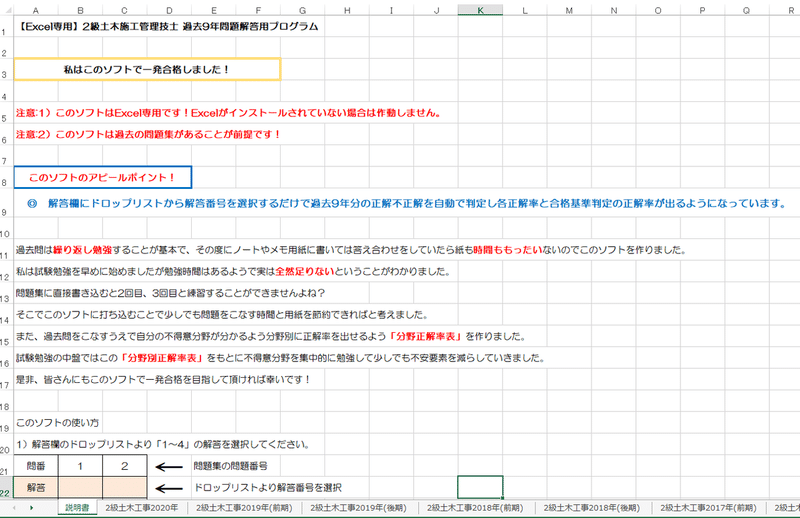
Task: Click the このソフトの使い方 heading cell
Action: pyautogui.click(x=57, y=423)
